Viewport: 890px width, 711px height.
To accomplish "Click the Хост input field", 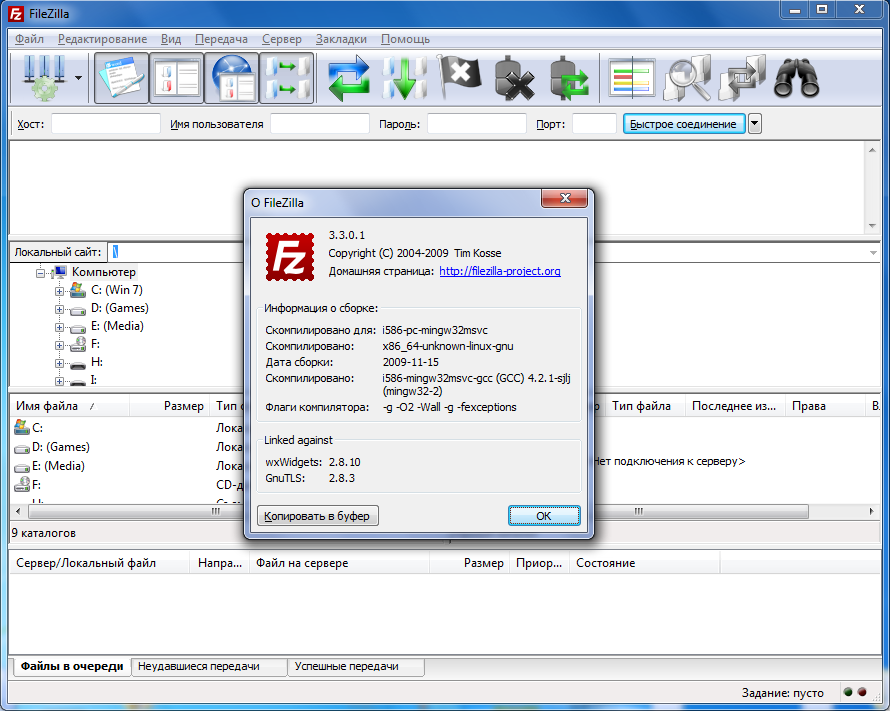I will click(x=106, y=124).
